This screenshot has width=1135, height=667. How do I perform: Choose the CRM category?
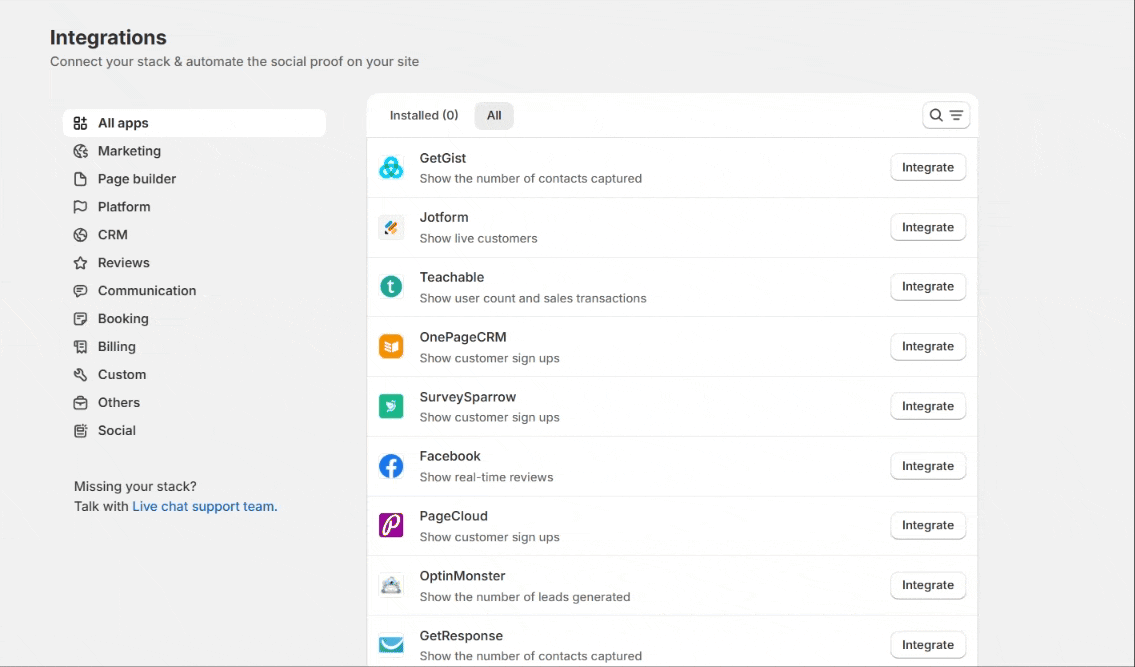[112, 235]
